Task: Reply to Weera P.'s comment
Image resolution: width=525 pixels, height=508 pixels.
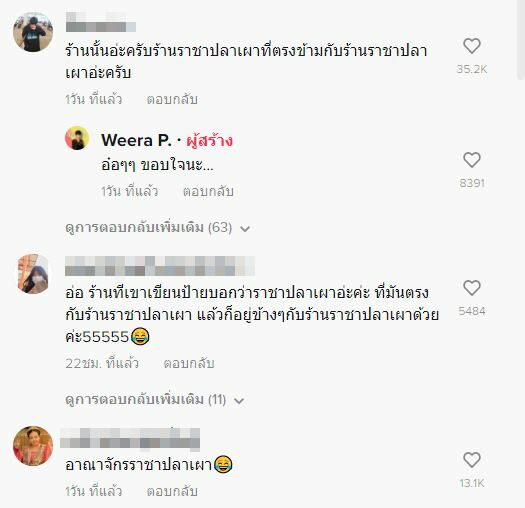Action: pyautogui.click(x=208, y=192)
